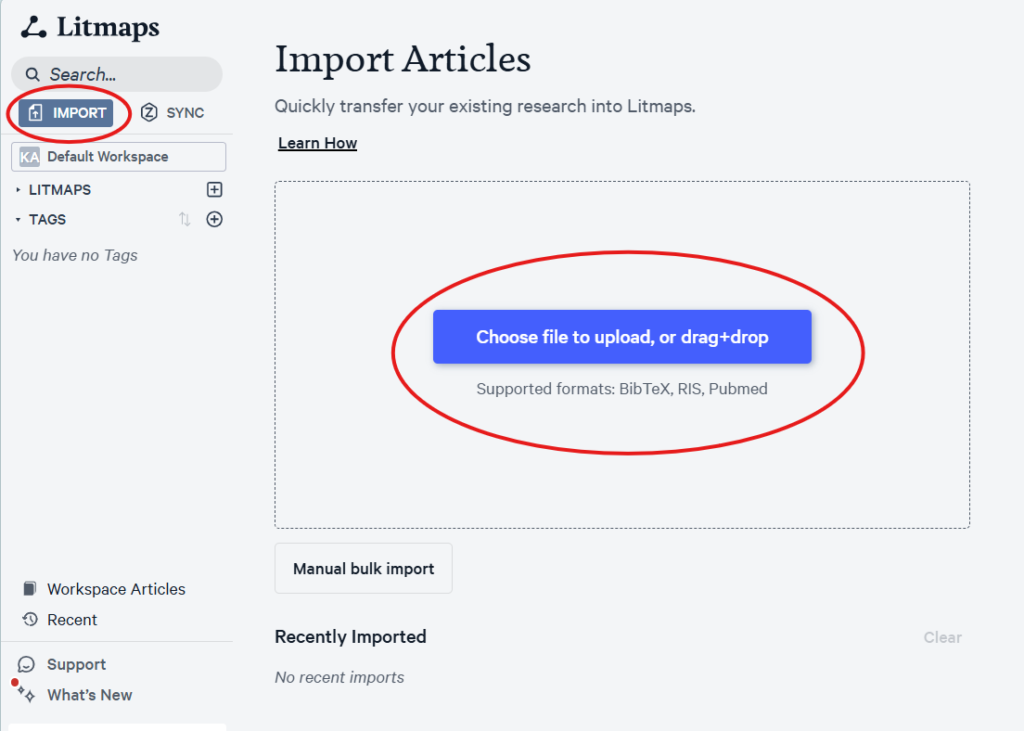This screenshot has width=1024, height=731.
Task: Open the Support chat bubble icon
Action: point(26,664)
